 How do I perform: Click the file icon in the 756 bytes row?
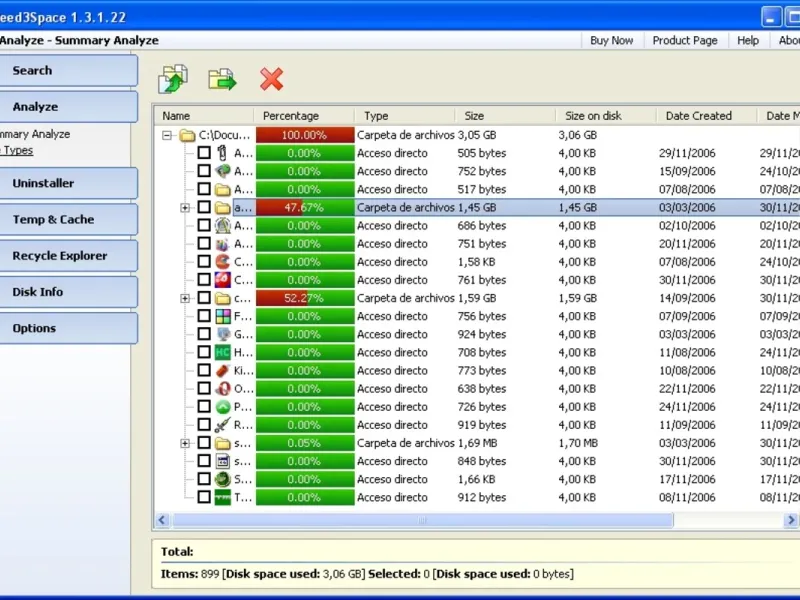pos(222,316)
